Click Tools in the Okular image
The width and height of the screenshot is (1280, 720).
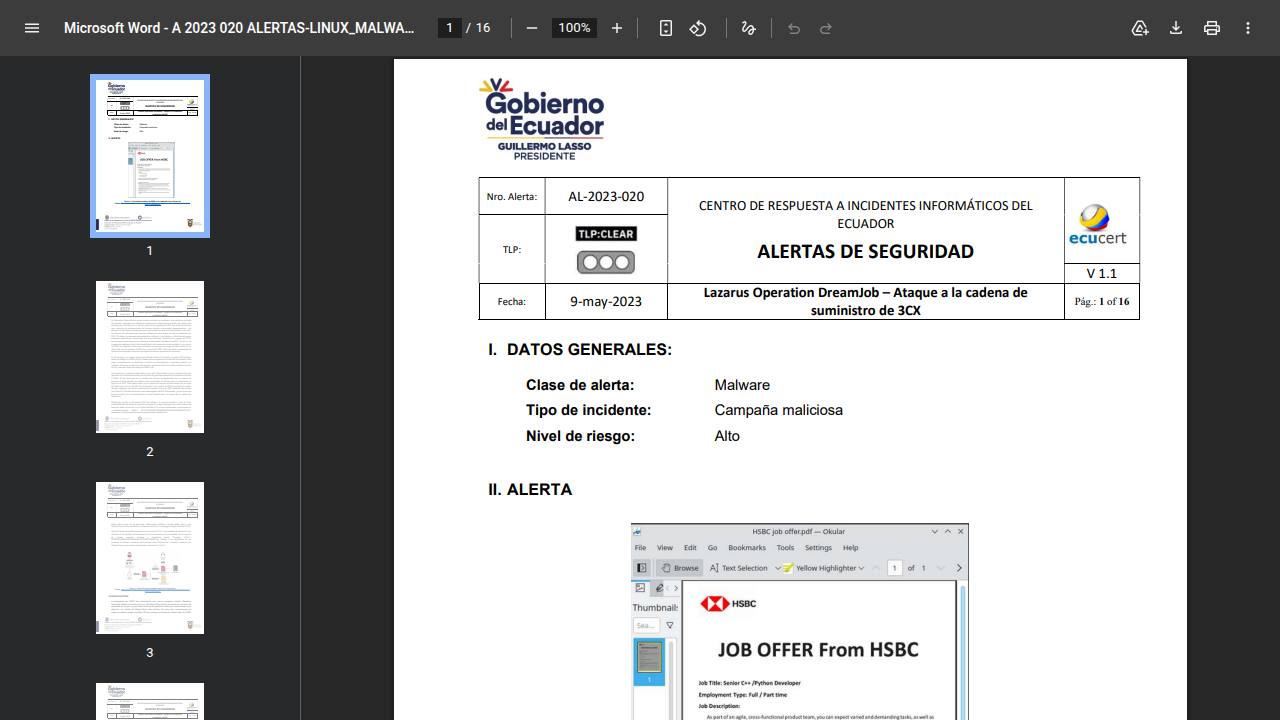tap(785, 548)
